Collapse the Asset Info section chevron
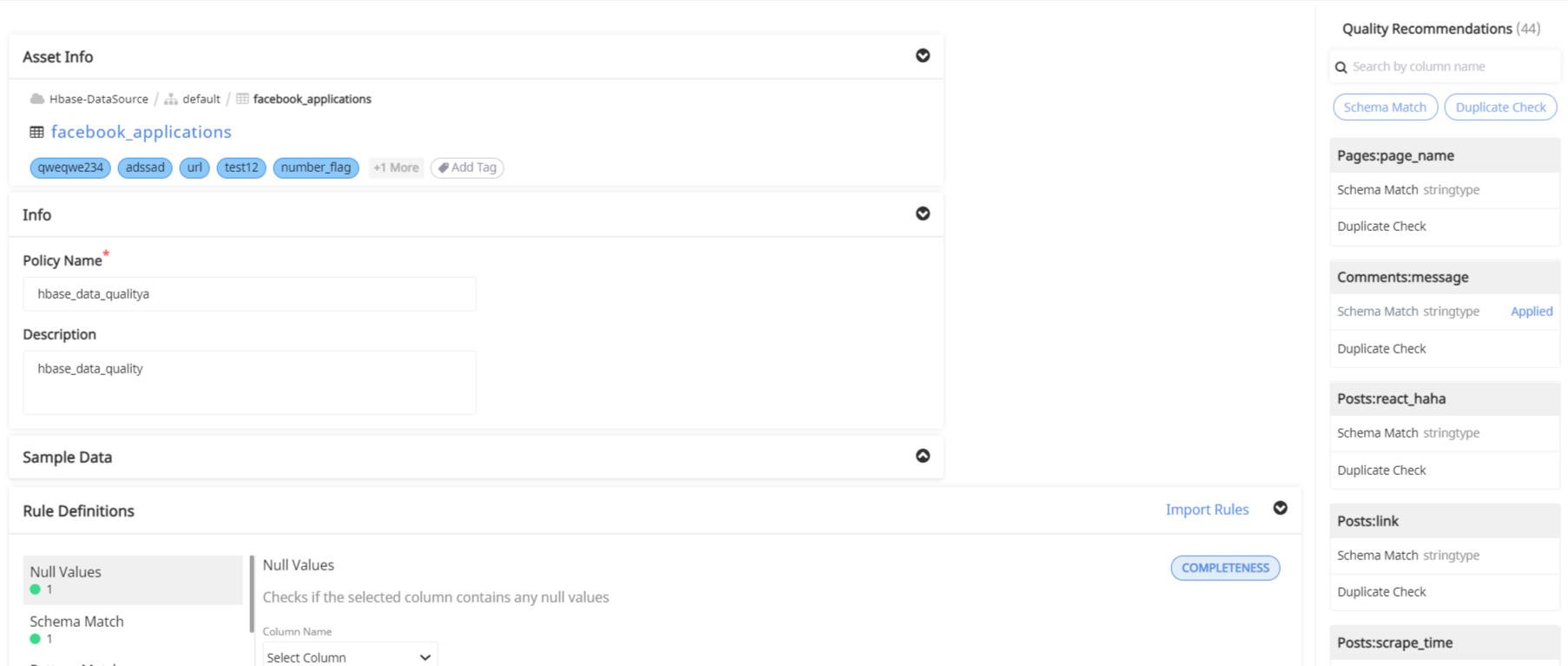This screenshot has height=666, width=1568. (x=923, y=56)
